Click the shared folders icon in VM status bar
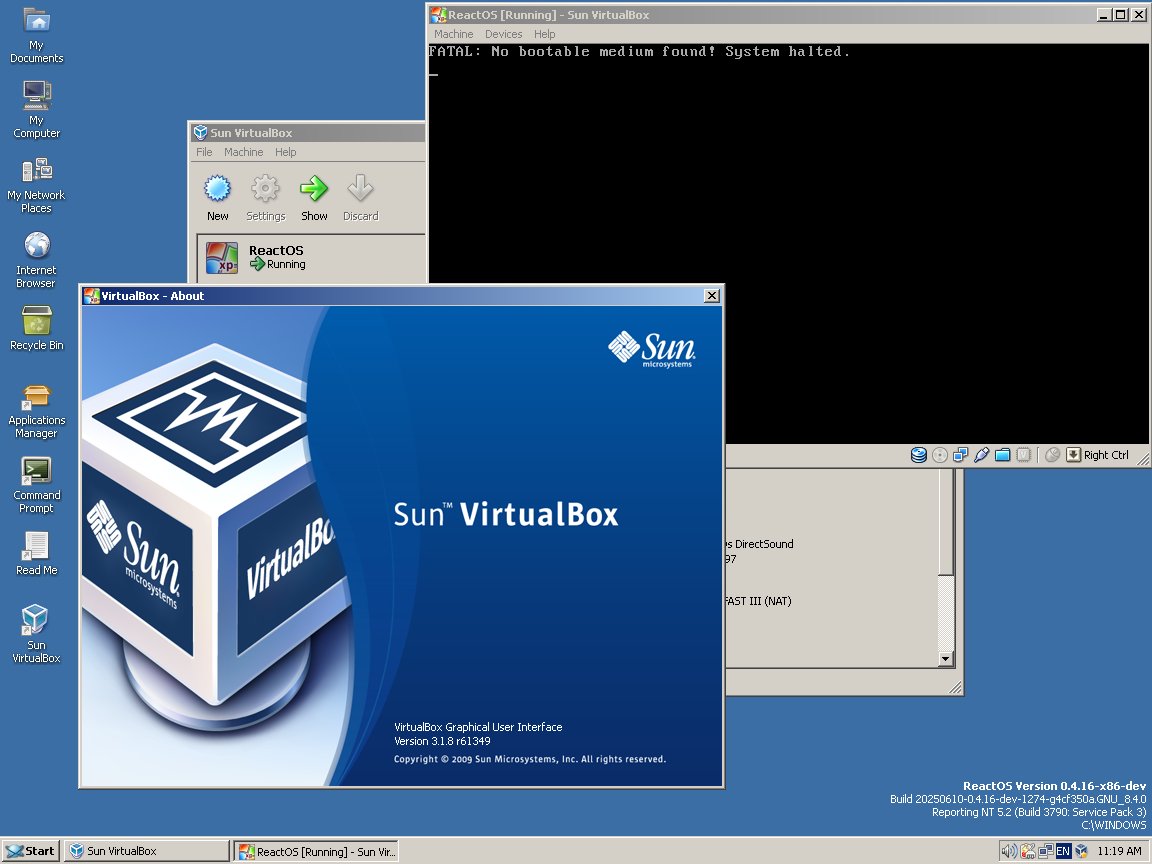1152x864 pixels. (1002, 455)
